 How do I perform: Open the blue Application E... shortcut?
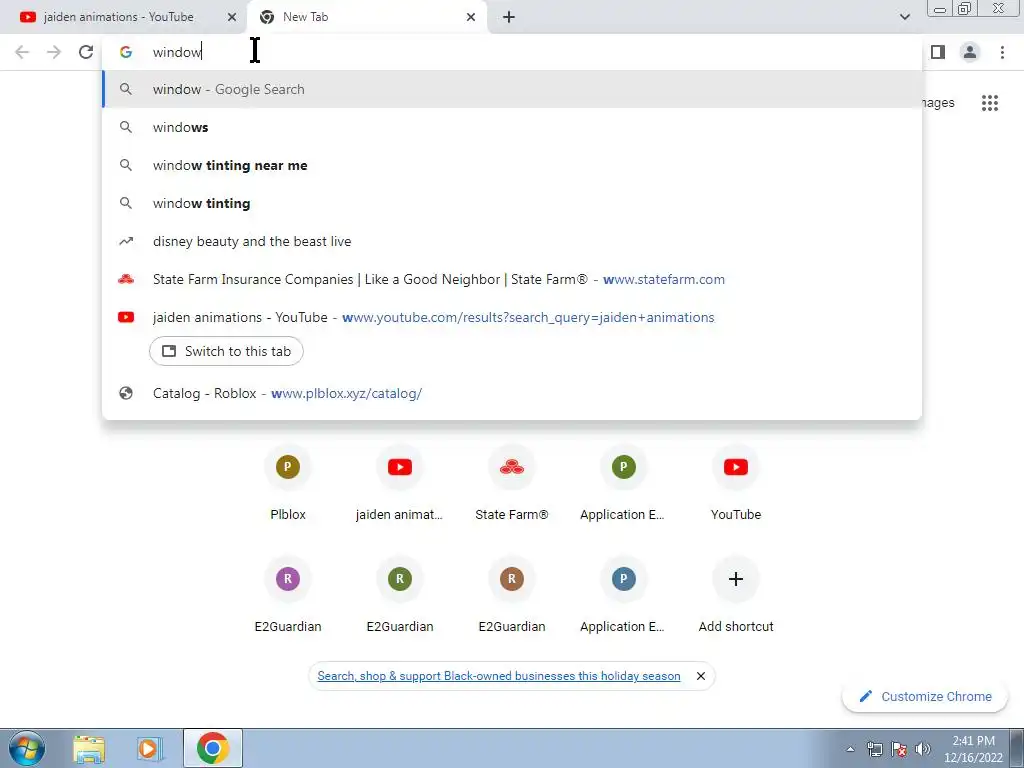(x=623, y=594)
